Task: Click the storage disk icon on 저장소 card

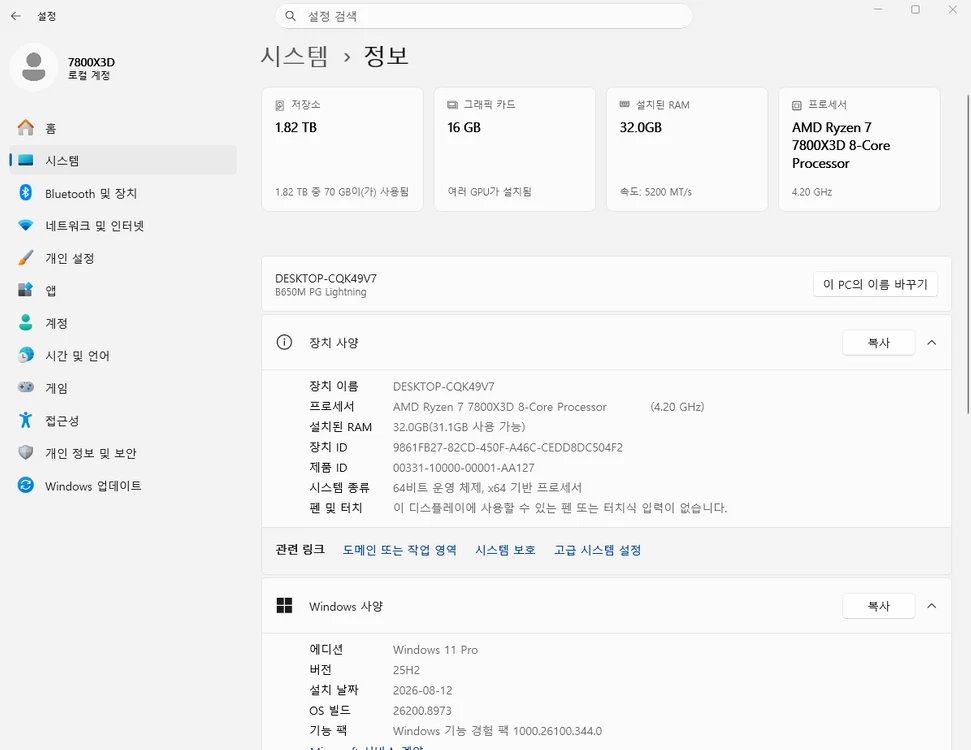Action: tap(280, 105)
